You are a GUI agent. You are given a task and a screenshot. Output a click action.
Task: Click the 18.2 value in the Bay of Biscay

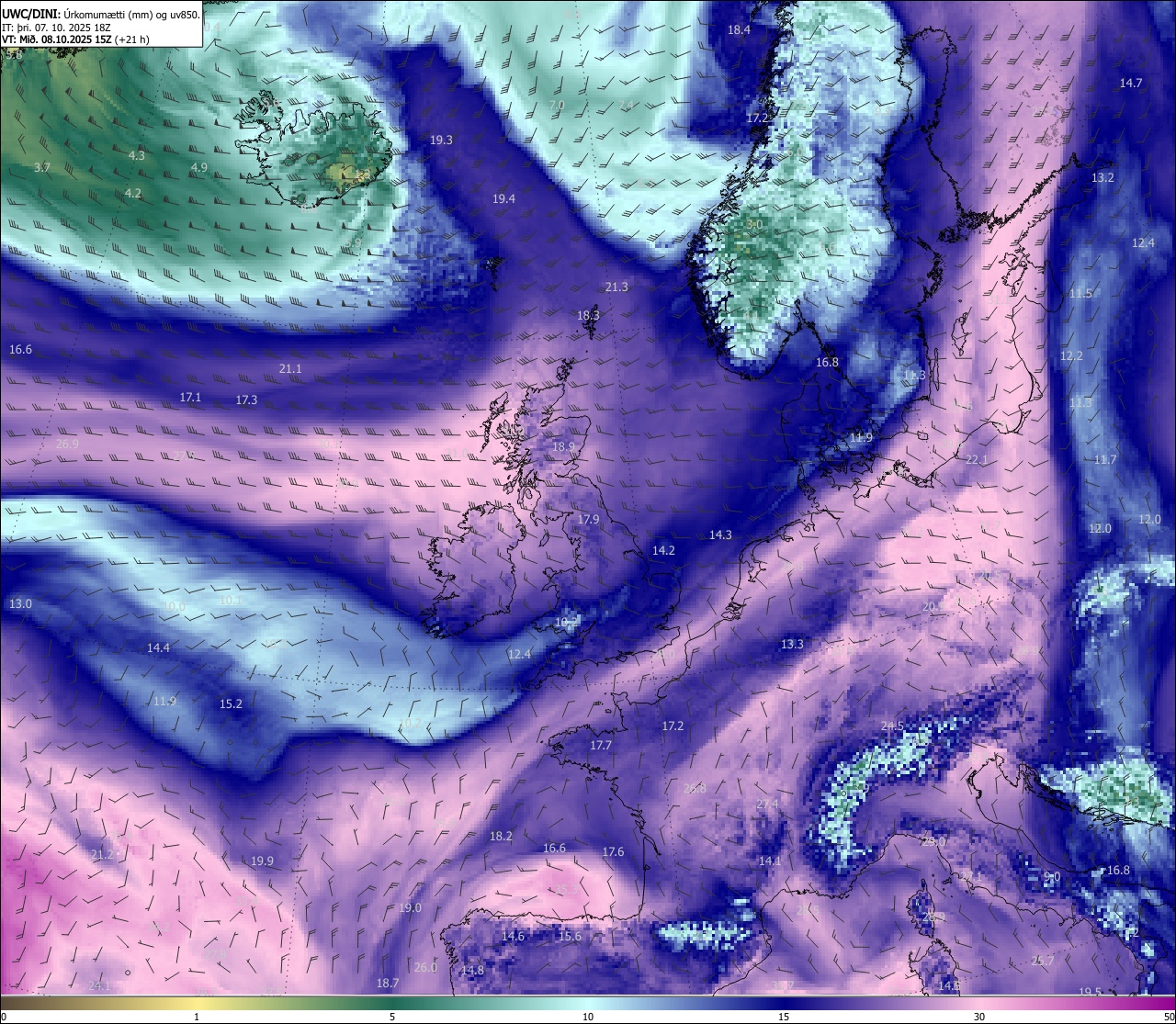point(501,836)
